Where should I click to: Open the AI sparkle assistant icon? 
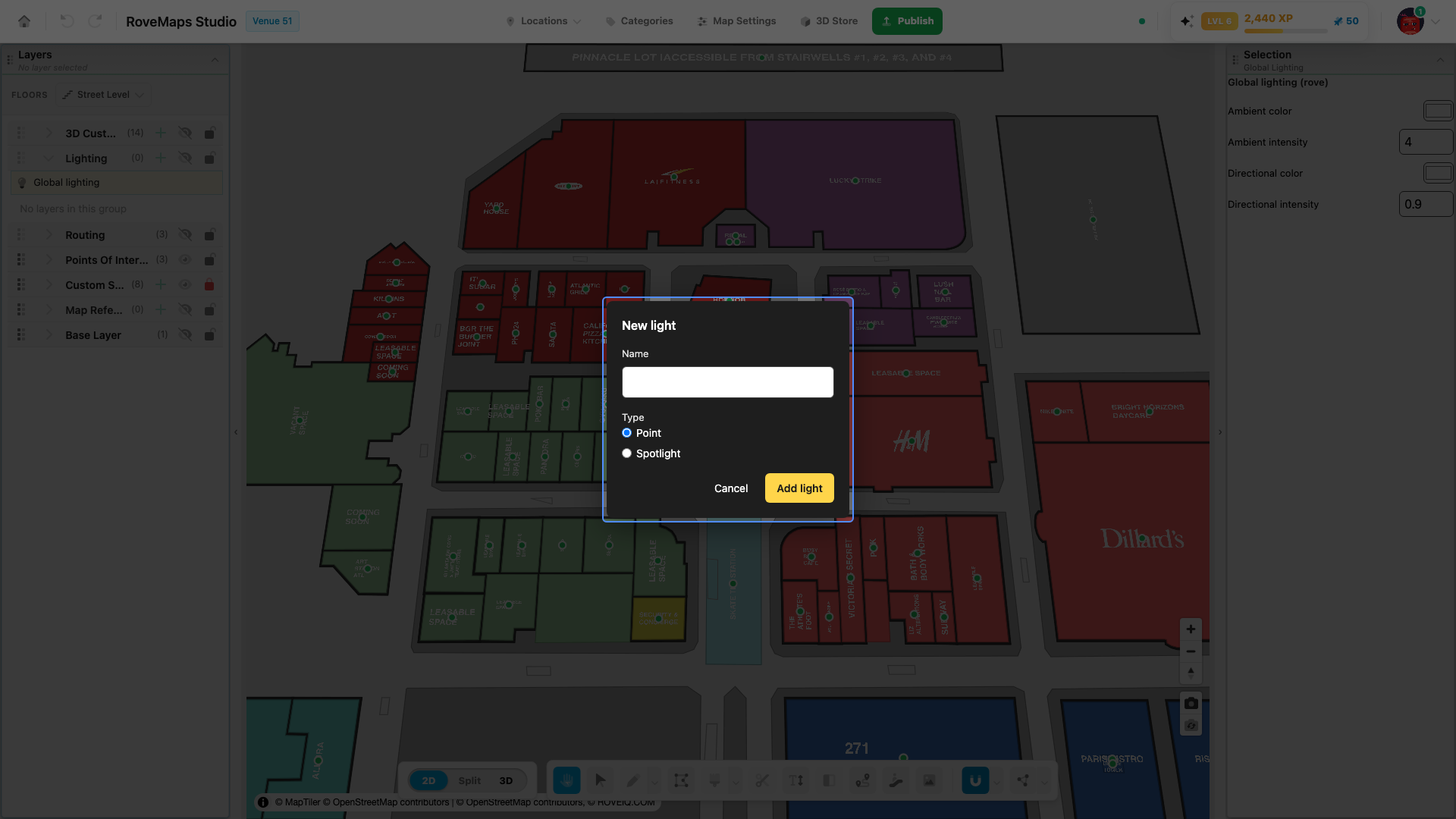coord(1187,21)
